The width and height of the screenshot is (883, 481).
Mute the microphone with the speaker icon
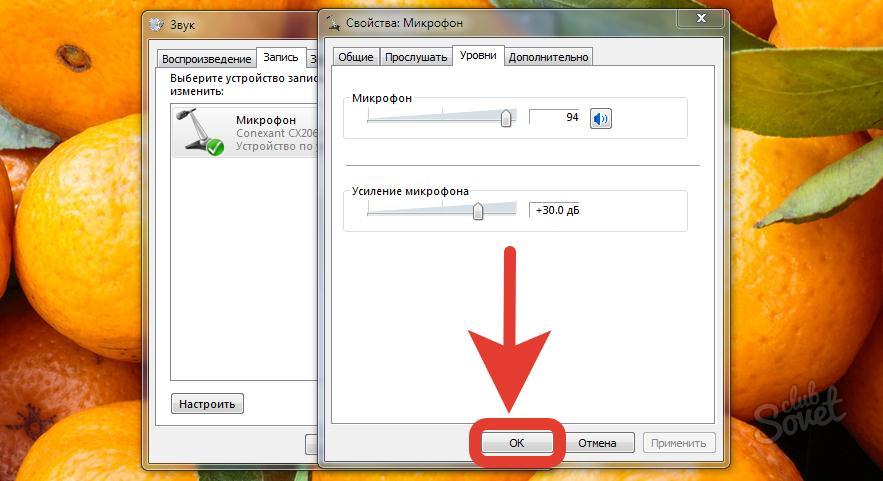601,118
